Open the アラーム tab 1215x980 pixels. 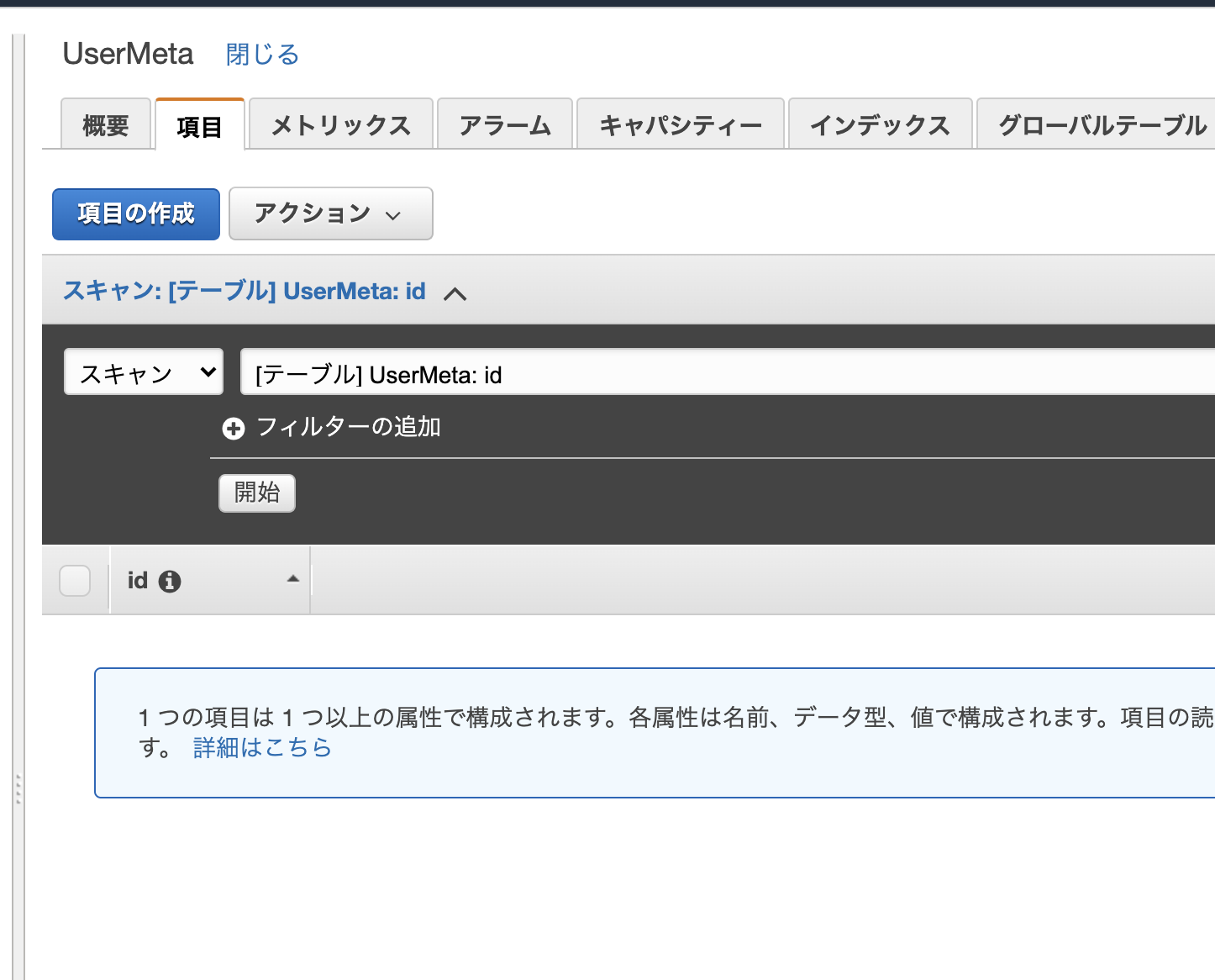point(503,124)
